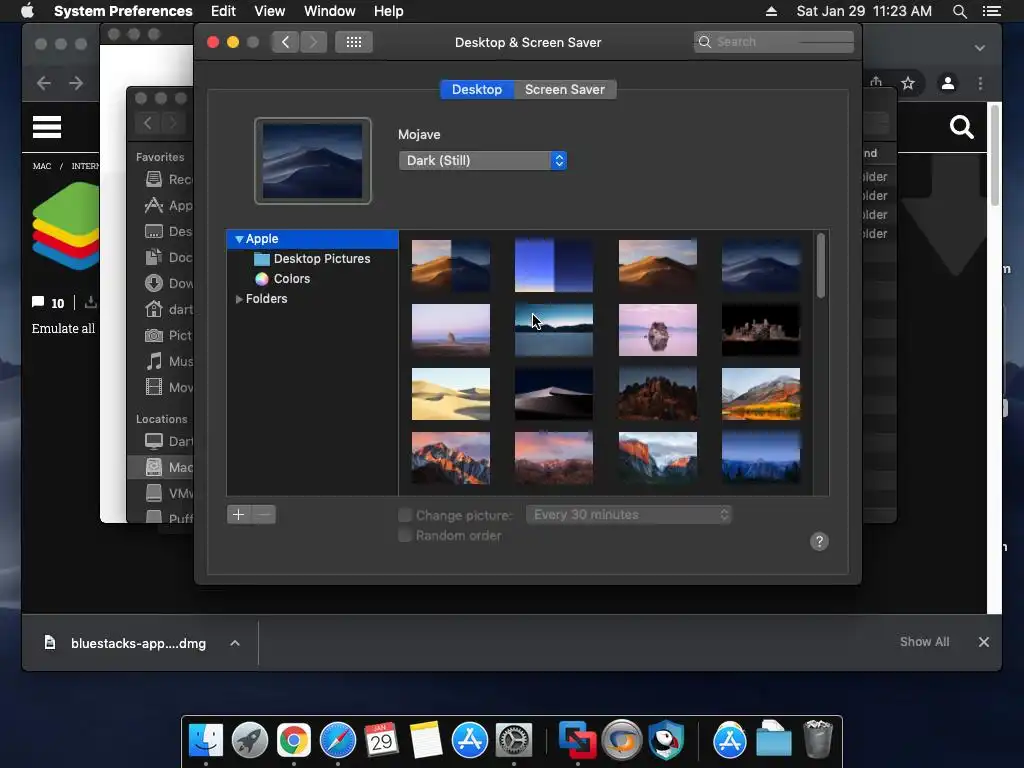This screenshot has height=768, width=1024.
Task: Add a folder with plus button
Action: click(x=238, y=515)
